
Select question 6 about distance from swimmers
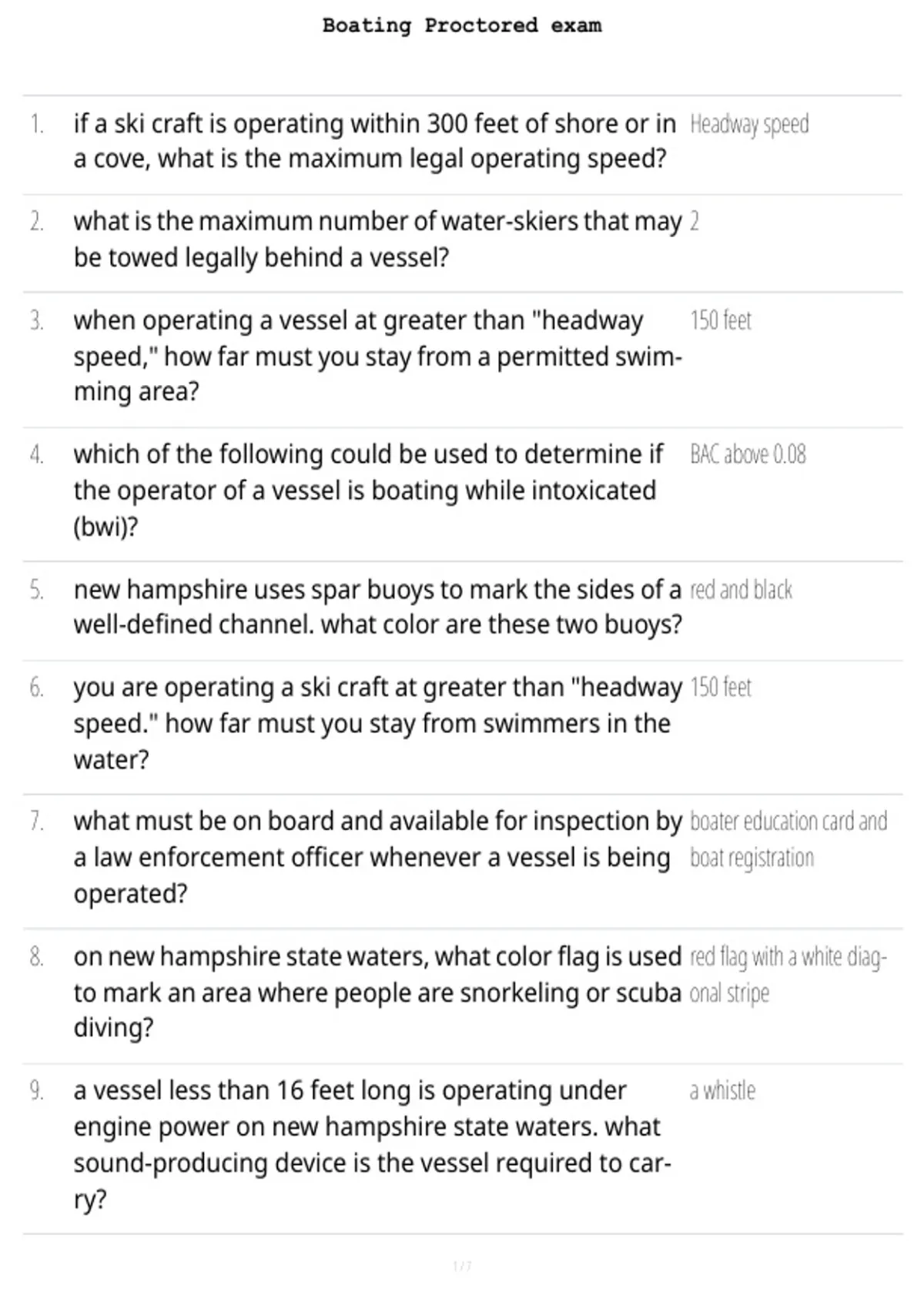(x=377, y=723)
